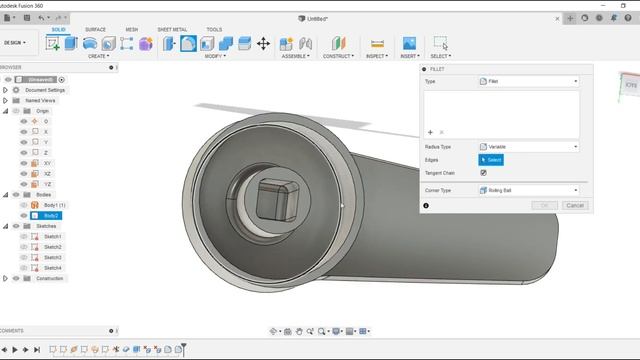This screenshot has height=360, width=640.
Task: Jump to the end of timeline
Action: tap(37, 349)
